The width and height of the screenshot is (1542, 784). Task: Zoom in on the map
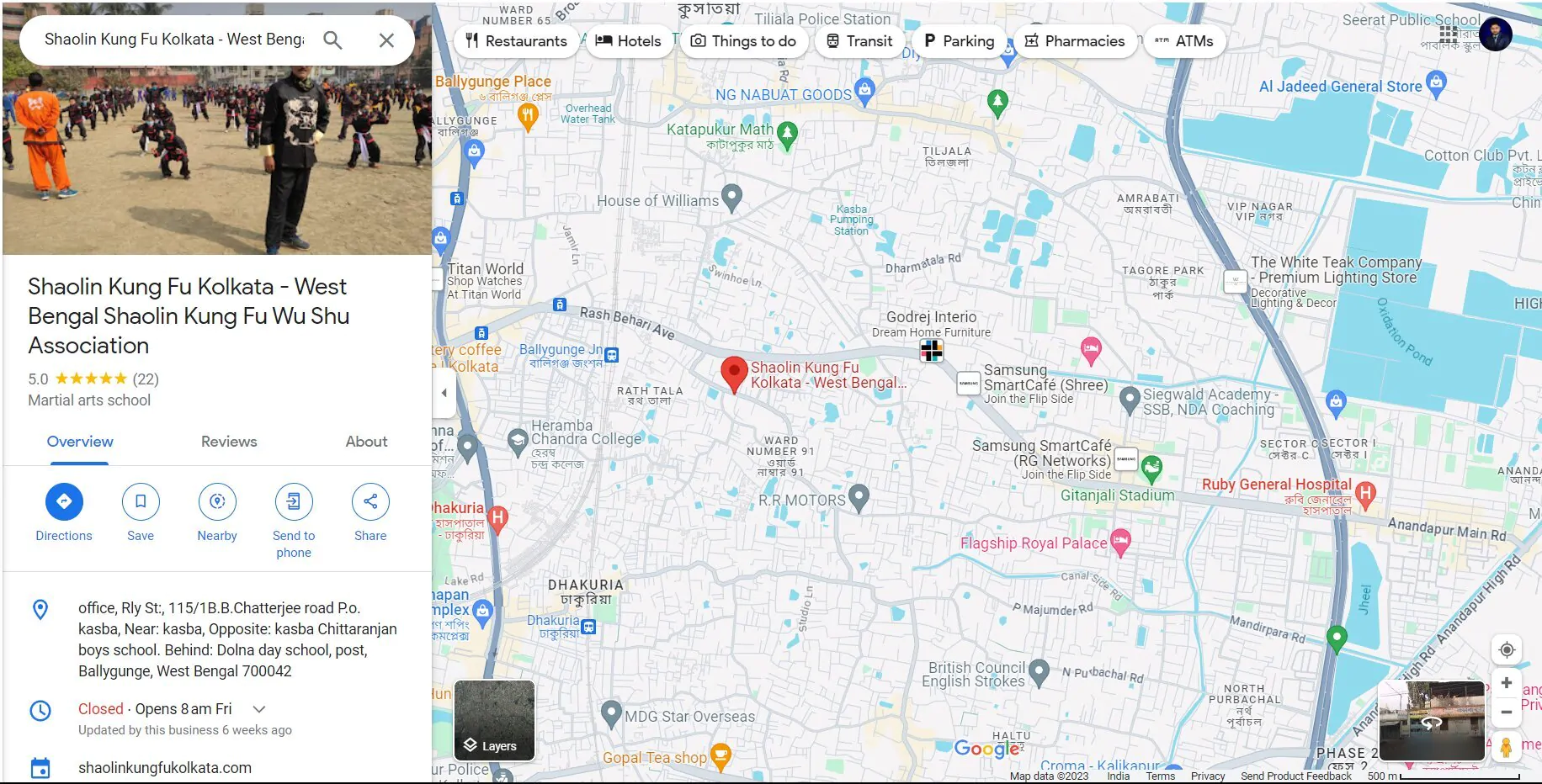[1507, 683]
